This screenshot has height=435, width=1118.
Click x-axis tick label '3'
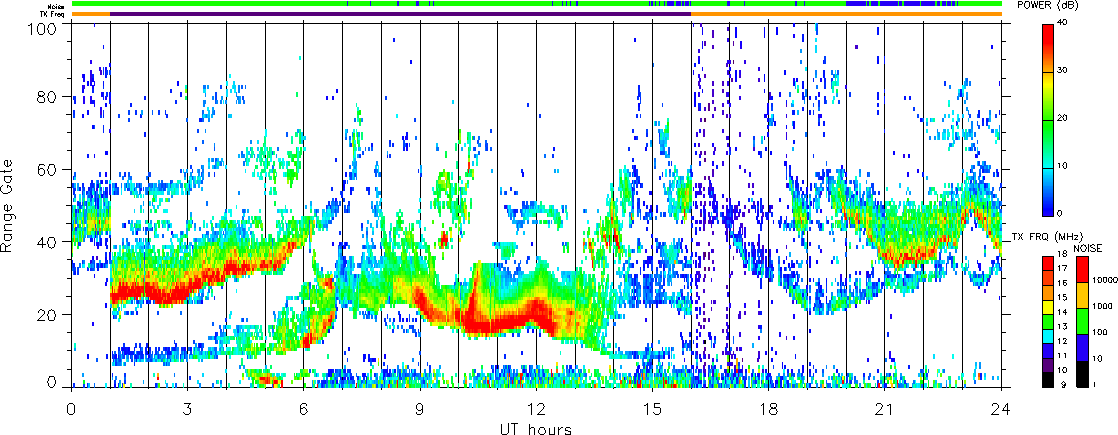coord(187,408)
